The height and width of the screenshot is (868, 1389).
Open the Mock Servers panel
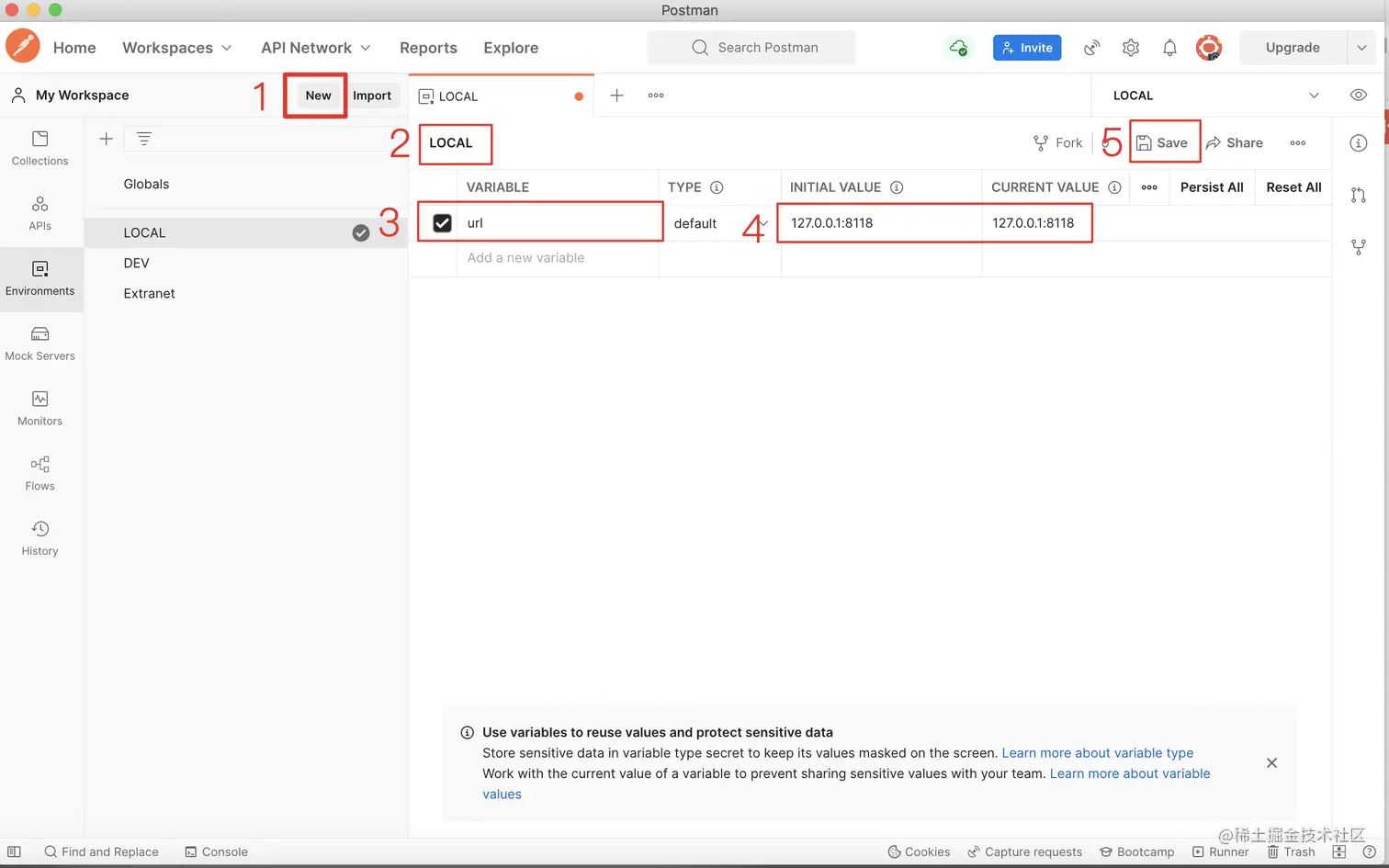tap(40, 344)
